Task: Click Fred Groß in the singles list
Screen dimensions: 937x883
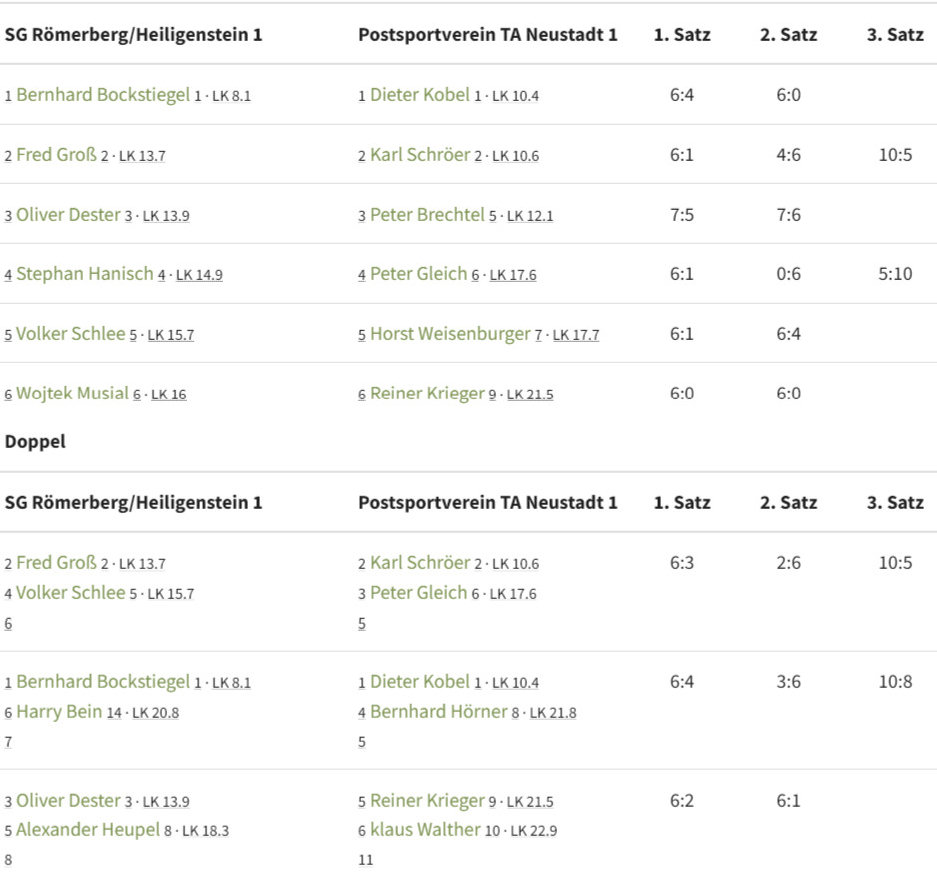Action: pyautogui.click(x=56, y=154)
